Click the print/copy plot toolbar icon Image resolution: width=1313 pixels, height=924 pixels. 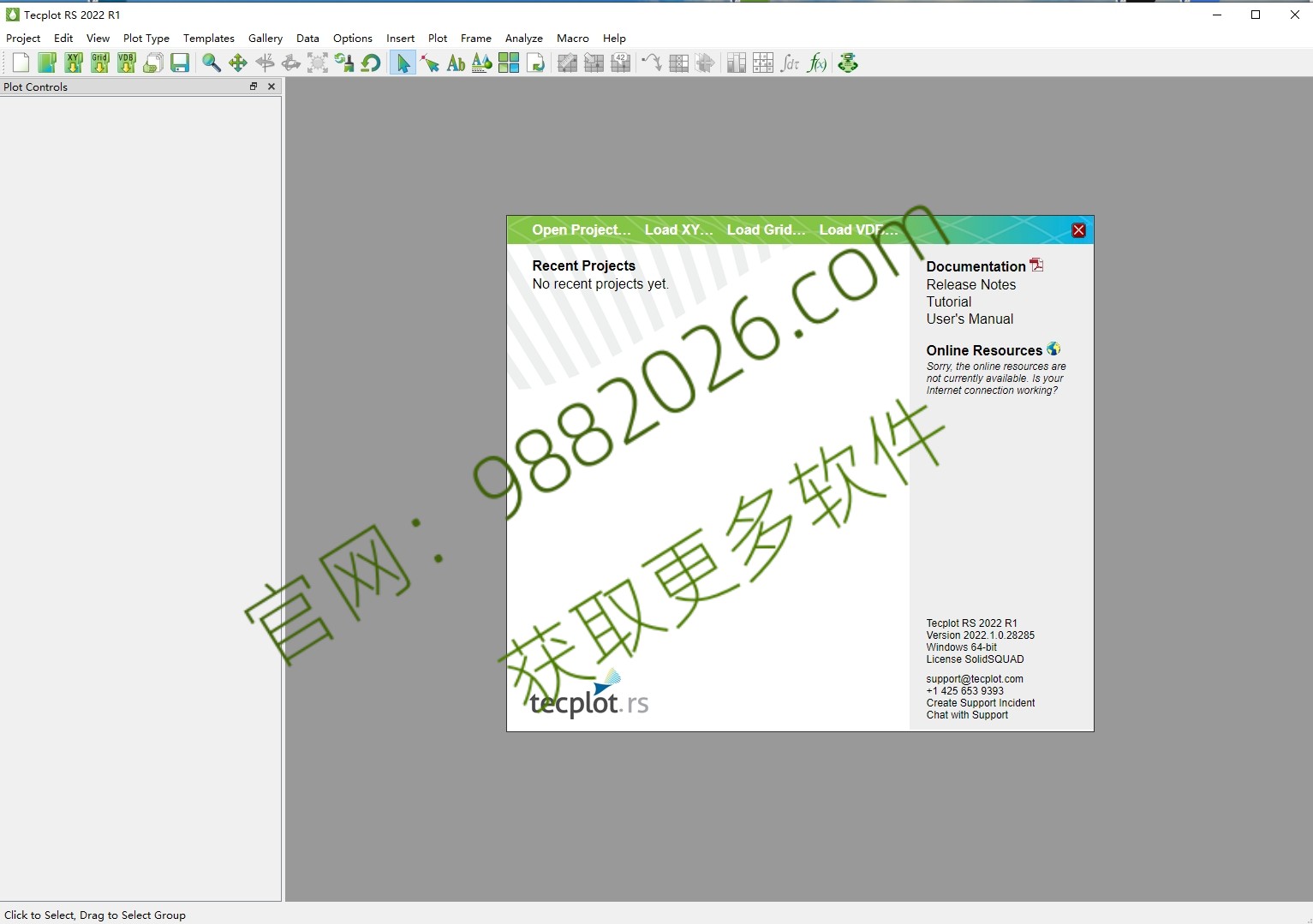pyautogui.click(x=153, y=63)
